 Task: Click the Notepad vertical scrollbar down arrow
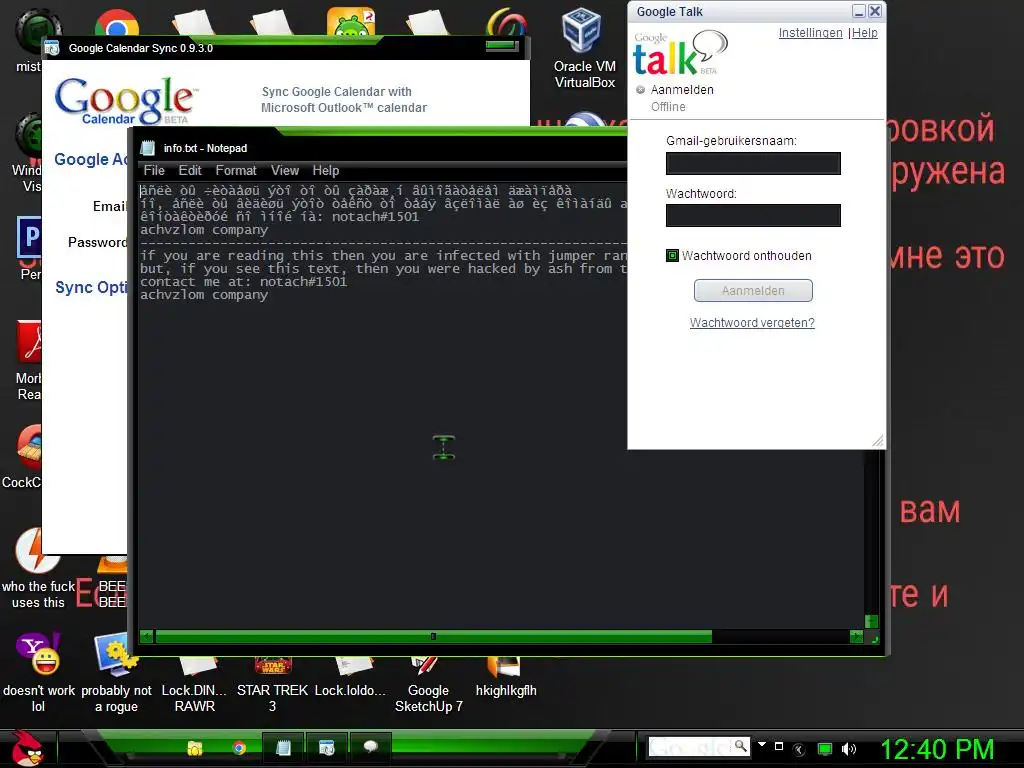[x=871, y=621]
